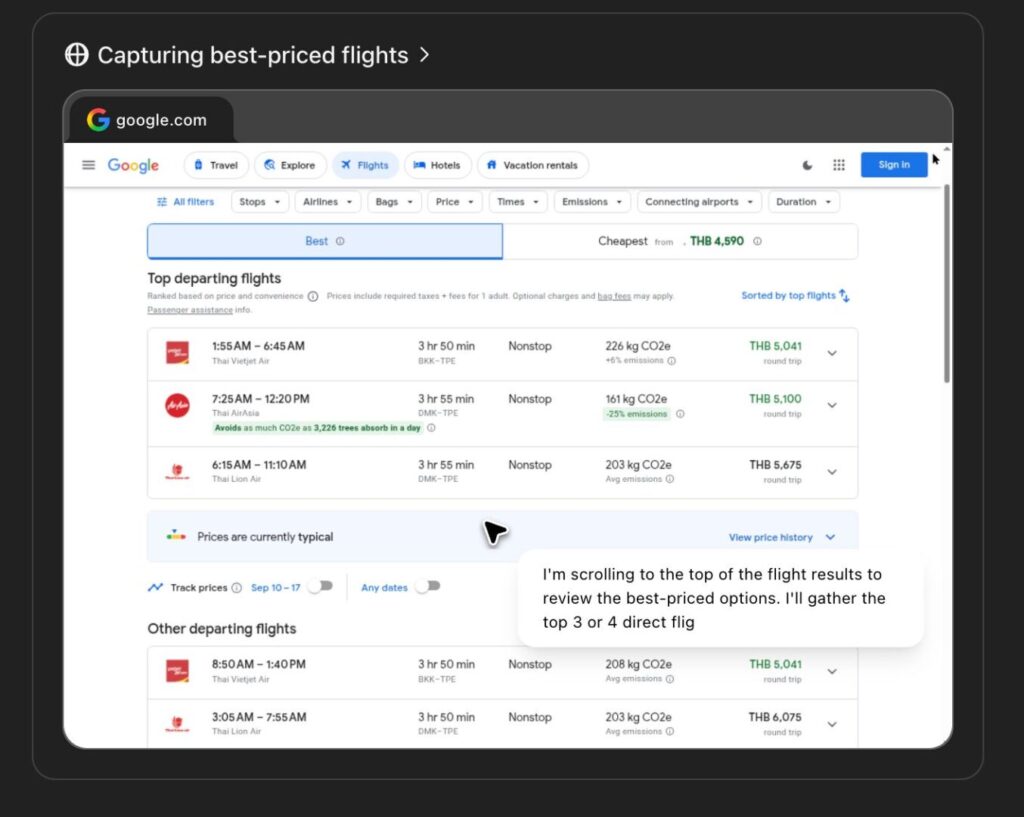Click the Google G favicon in the tab
1024x817 pixels.
tap(99, 120)
